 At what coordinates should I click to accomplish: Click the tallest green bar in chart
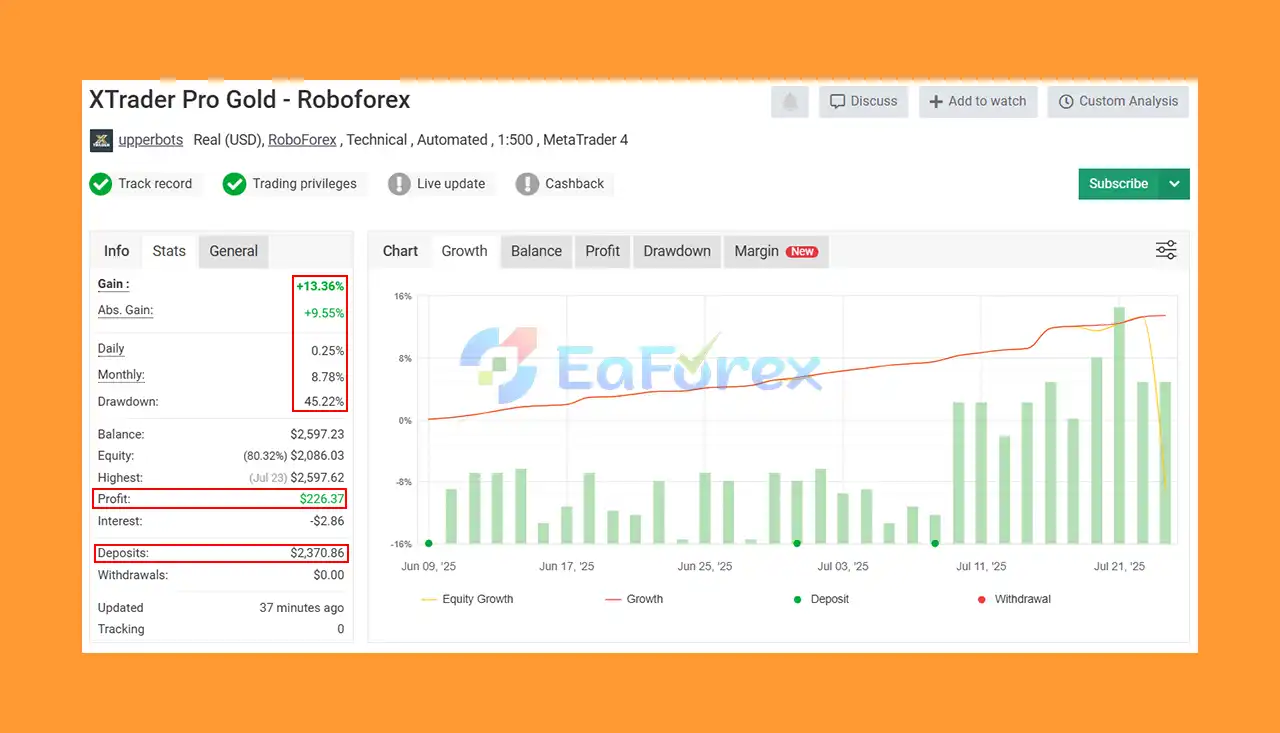tap(1119, 425)
